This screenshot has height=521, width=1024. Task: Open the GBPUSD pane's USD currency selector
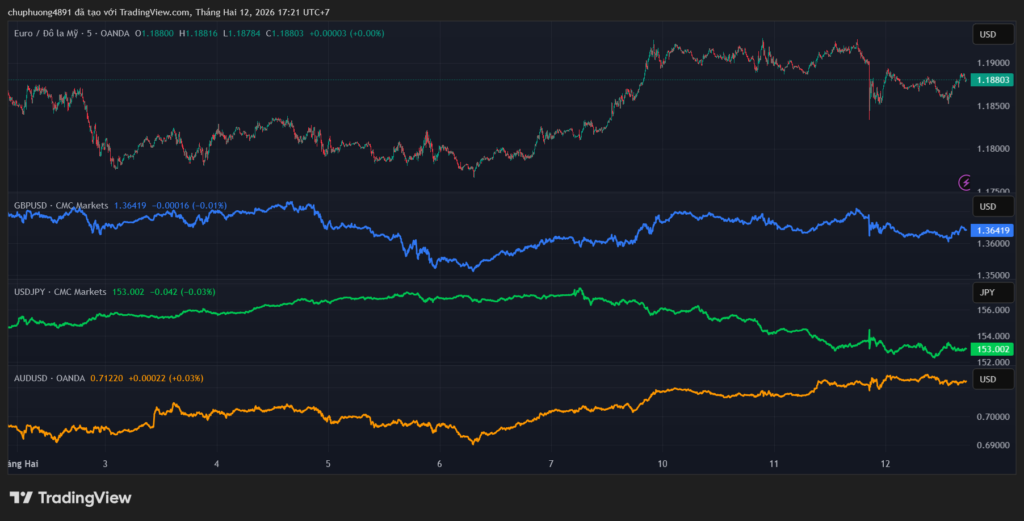(987, 206)
